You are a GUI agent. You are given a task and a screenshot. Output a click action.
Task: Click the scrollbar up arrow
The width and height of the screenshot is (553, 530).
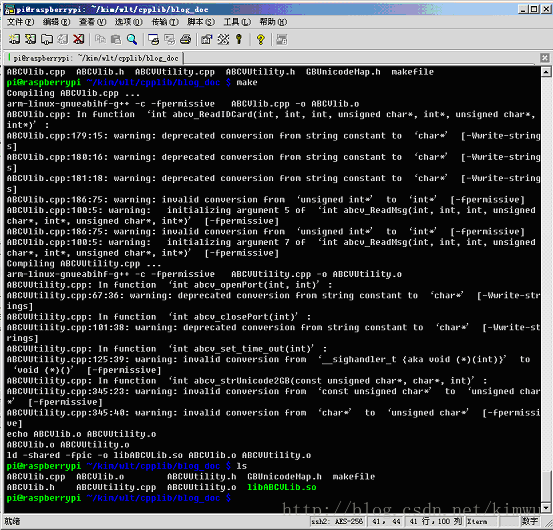(x=546, y=72)
